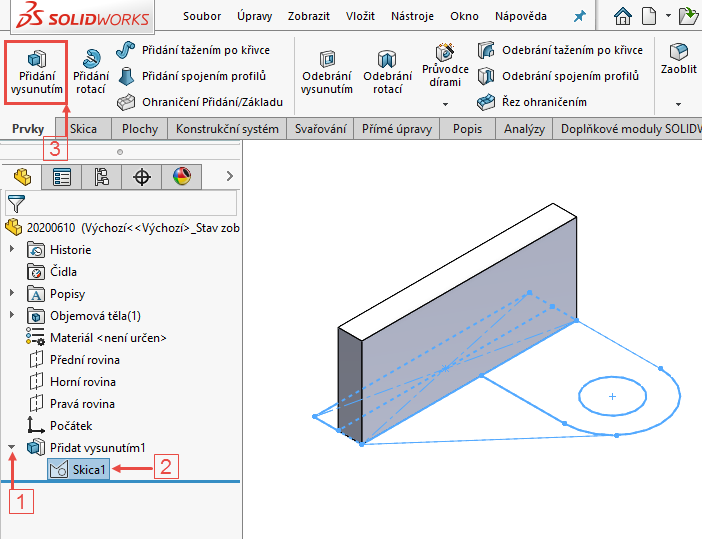The image size is (702, 539).
Task: Expand the new document dropdown arrow
Action: (668, 15)
